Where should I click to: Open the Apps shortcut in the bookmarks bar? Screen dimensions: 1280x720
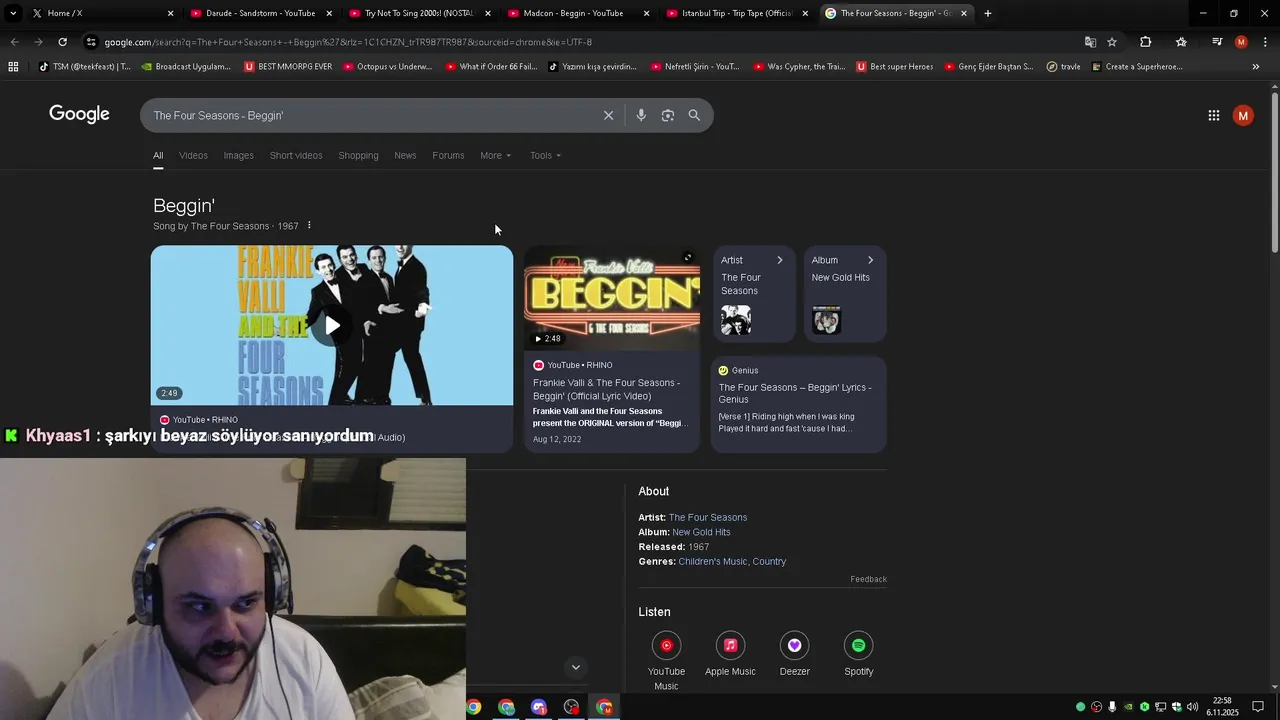click(x=13, y=67)
